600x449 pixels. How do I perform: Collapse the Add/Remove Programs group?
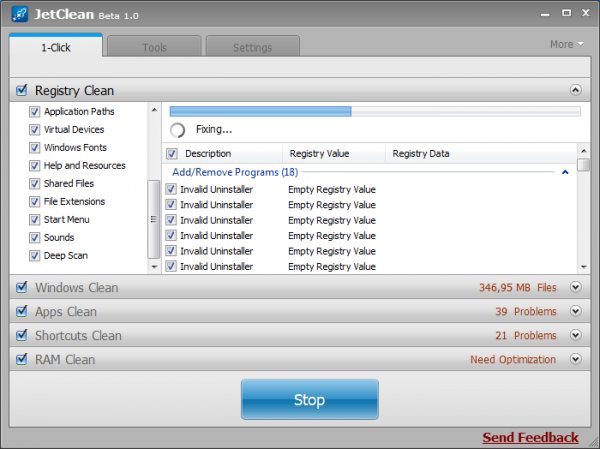click(565, 172)
